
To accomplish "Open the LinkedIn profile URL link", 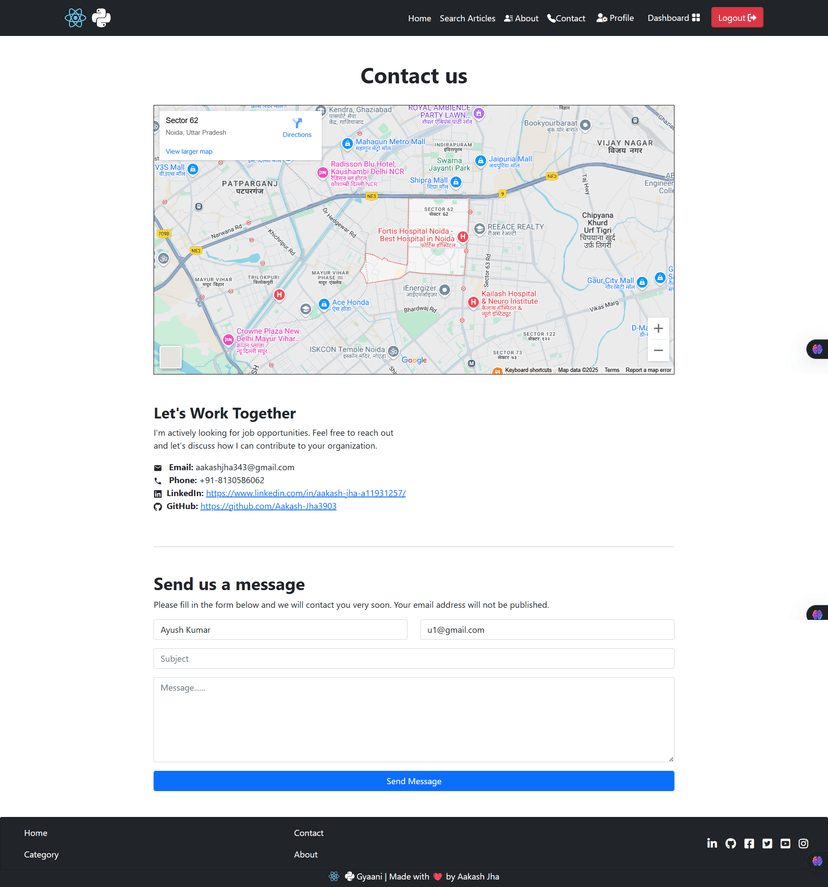I will (305, 493).
